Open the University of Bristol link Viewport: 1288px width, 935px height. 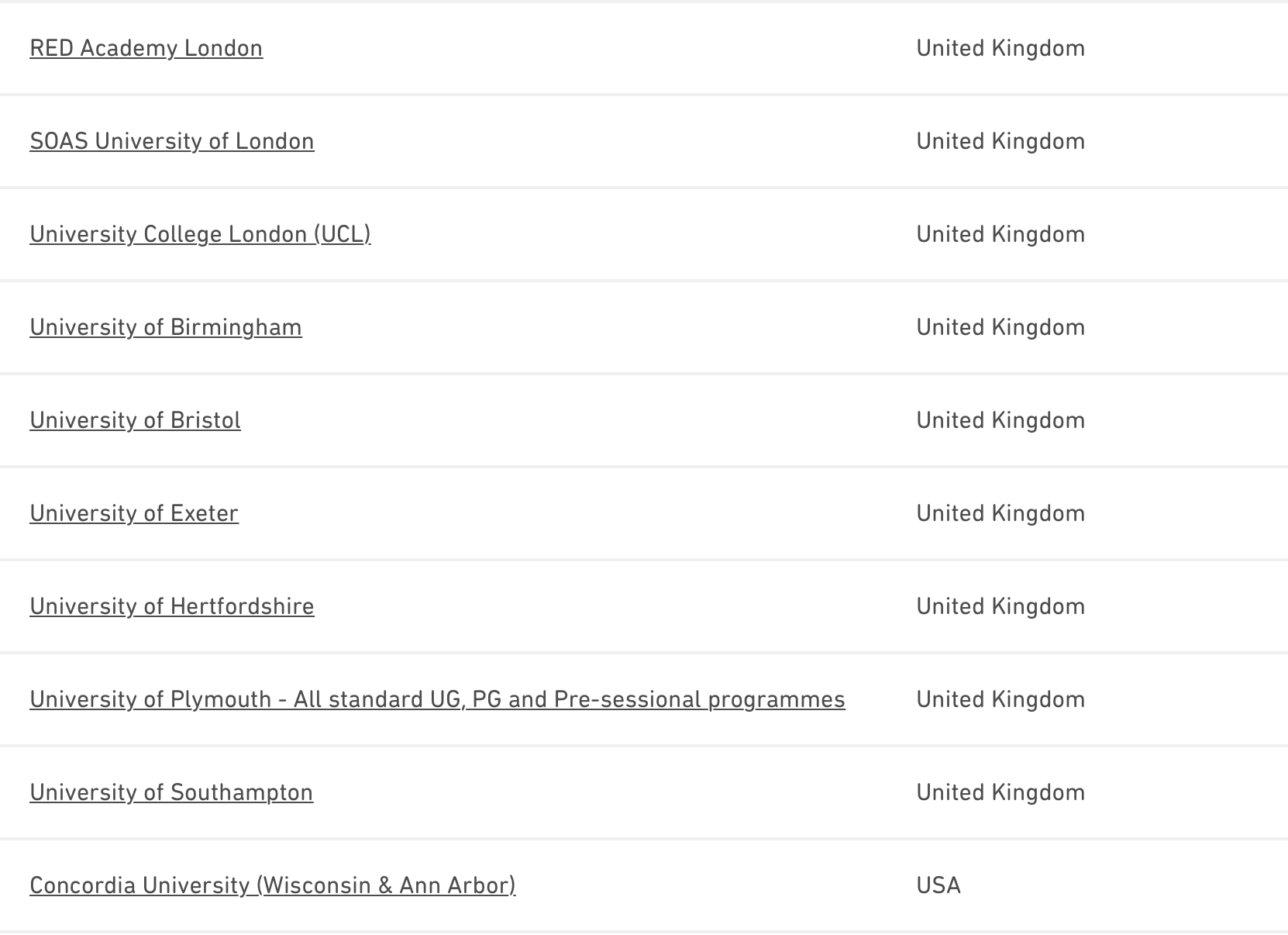tap(135, 420)
